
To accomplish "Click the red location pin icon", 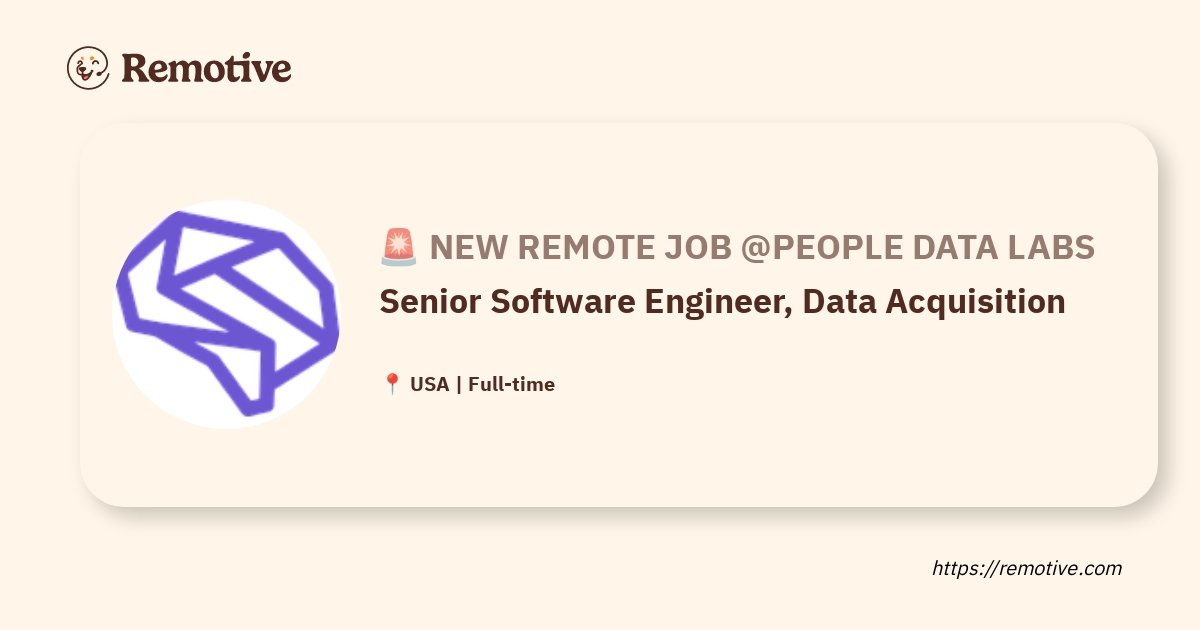I will [392, 384].
